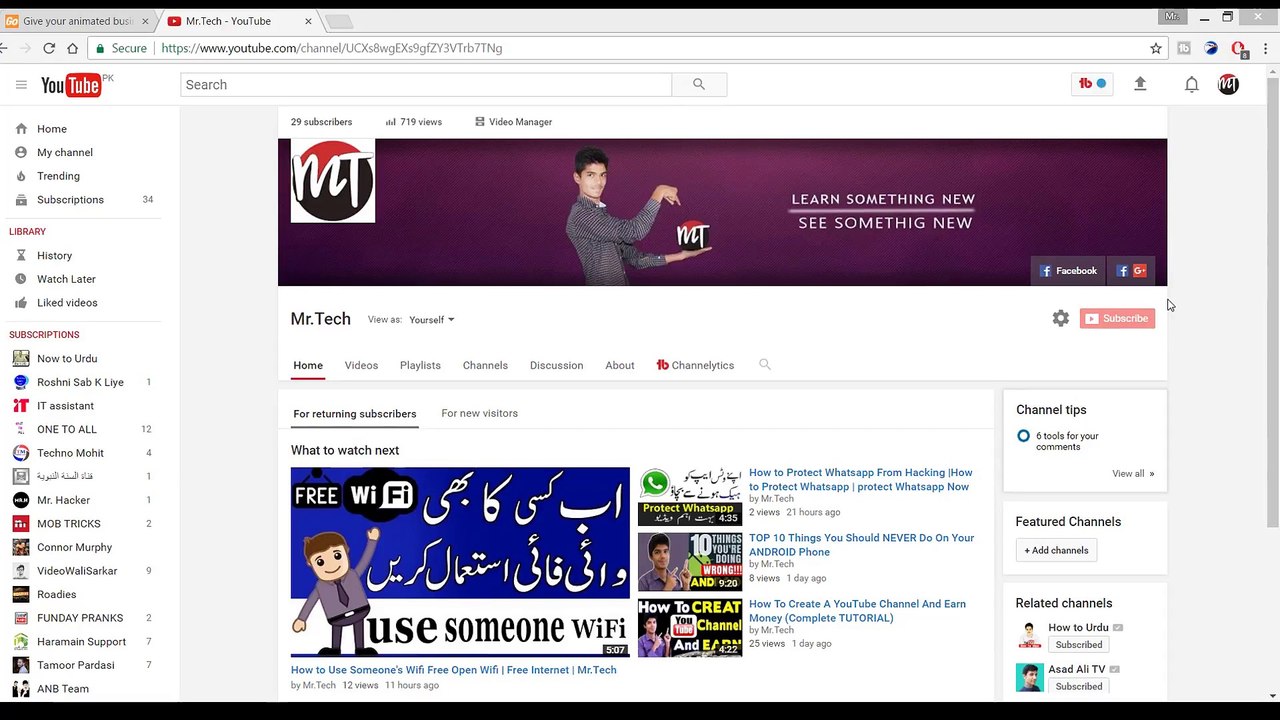The width and height of the screenshot is (1280, 720).
Task: Play the Free WiFi featured video thumbnail
Action: (460, 562)
